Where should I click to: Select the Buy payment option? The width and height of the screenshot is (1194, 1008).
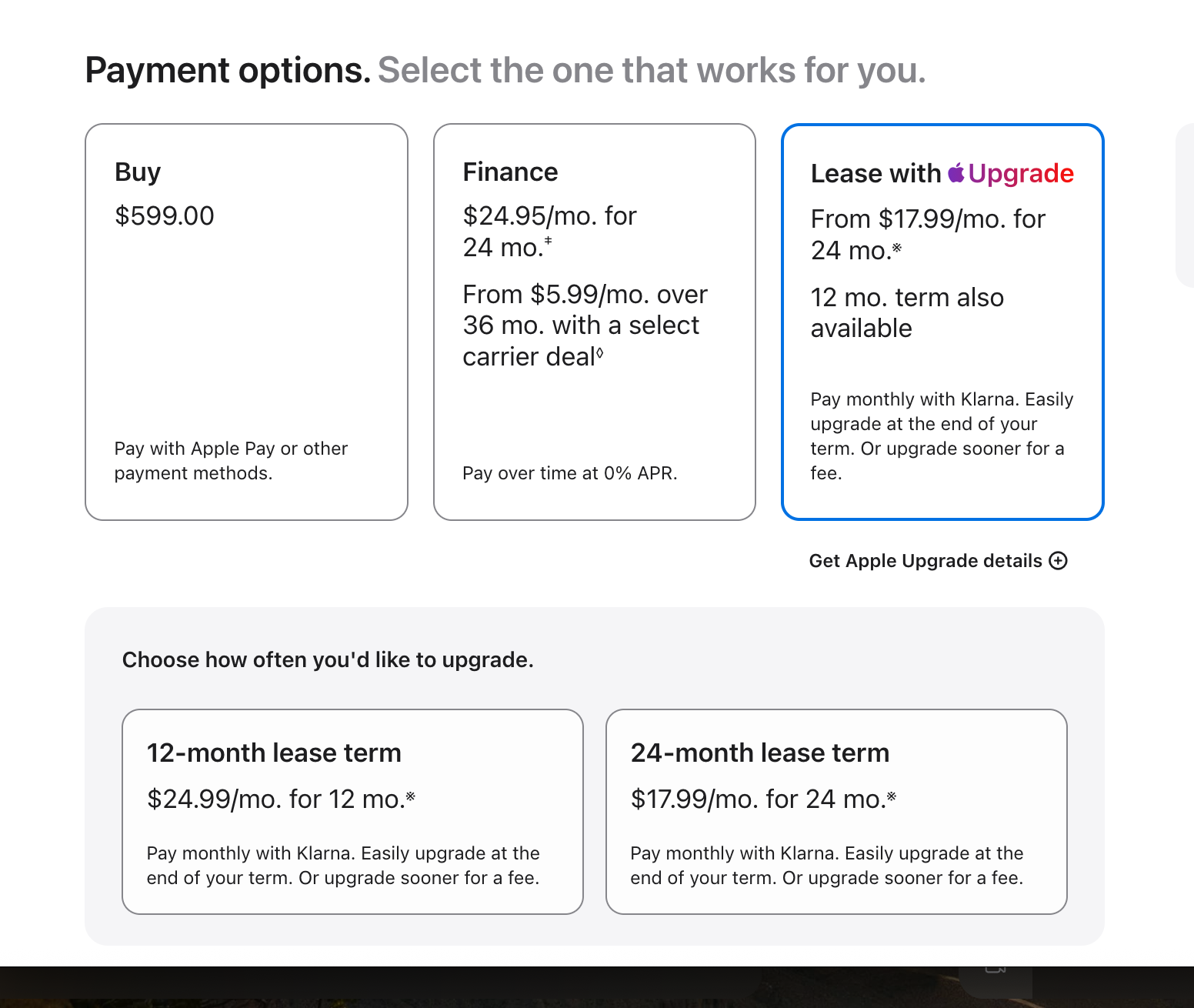click(x=246, y=322)
